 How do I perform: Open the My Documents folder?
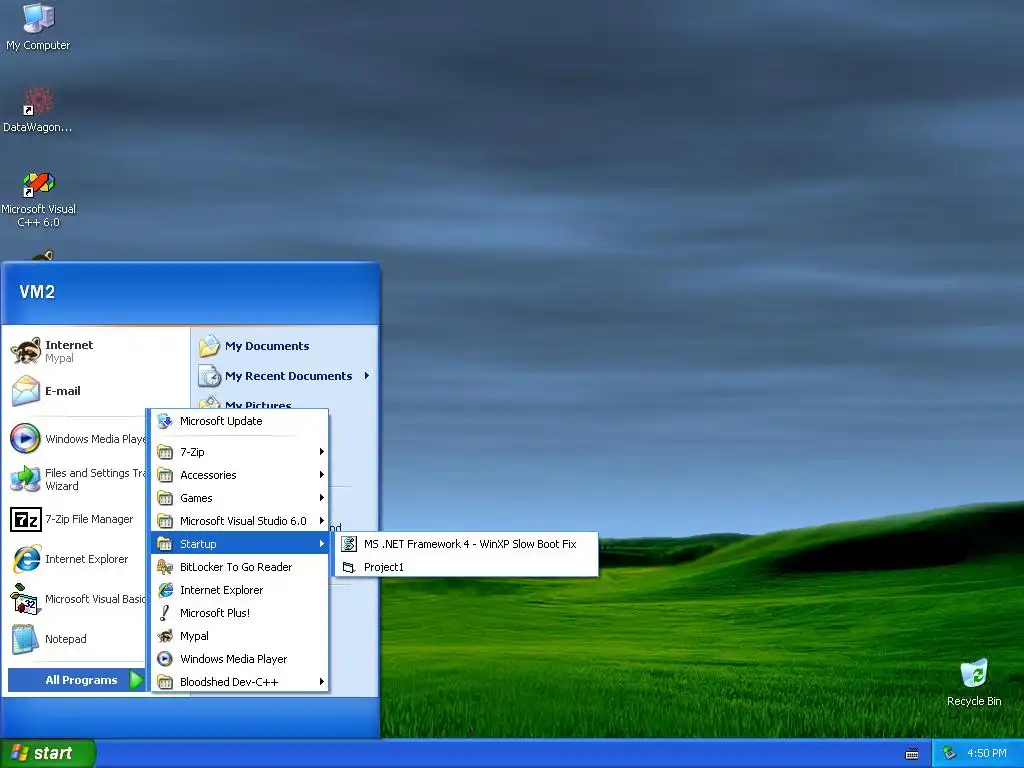pos(284,346)
